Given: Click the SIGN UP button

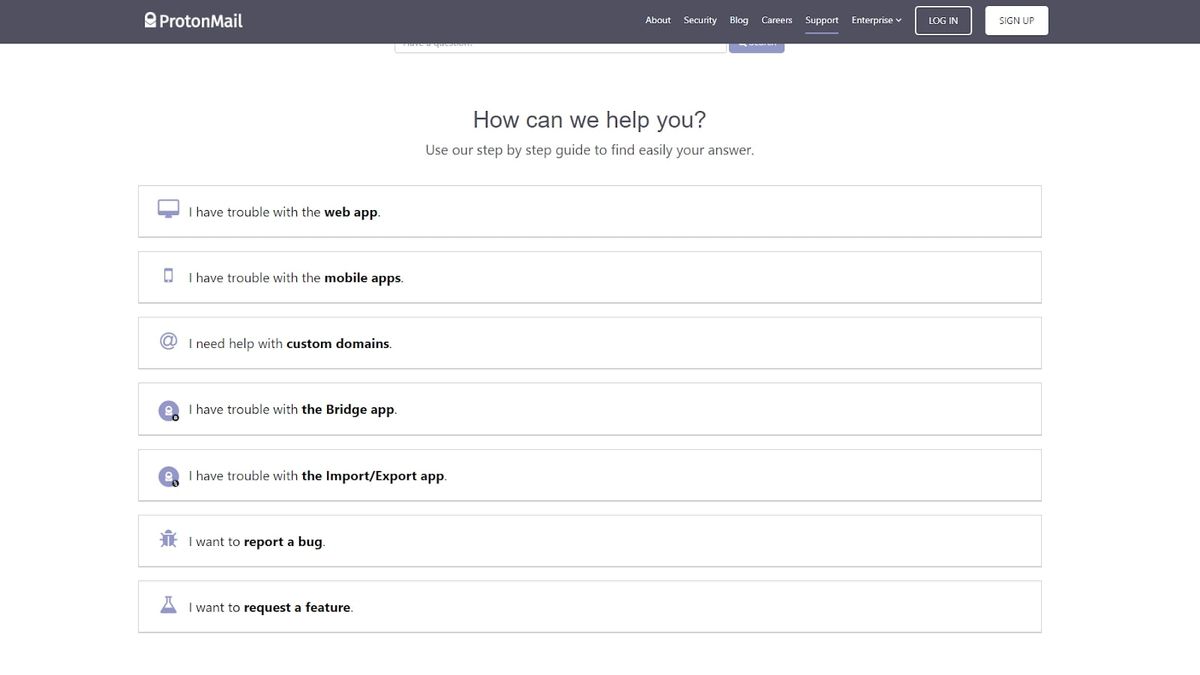Looking at the screenshot, I should (x=1016, y=20).
